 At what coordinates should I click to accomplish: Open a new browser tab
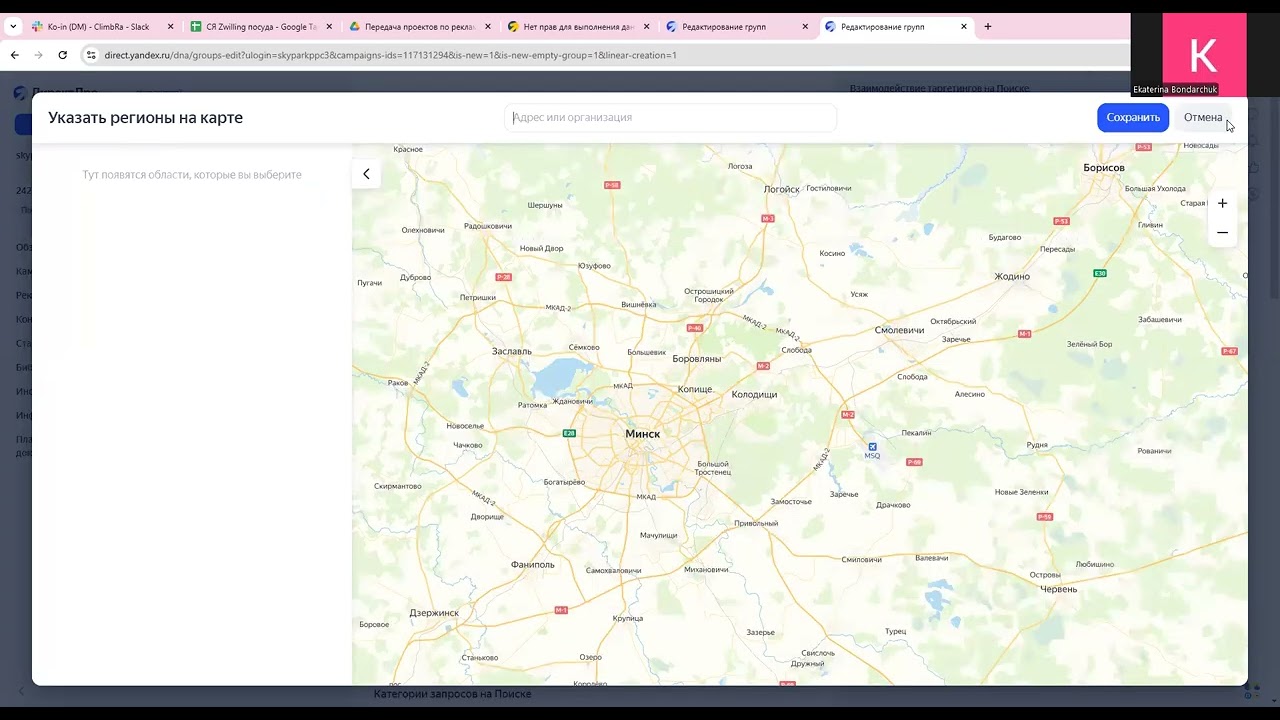[988, 27]
